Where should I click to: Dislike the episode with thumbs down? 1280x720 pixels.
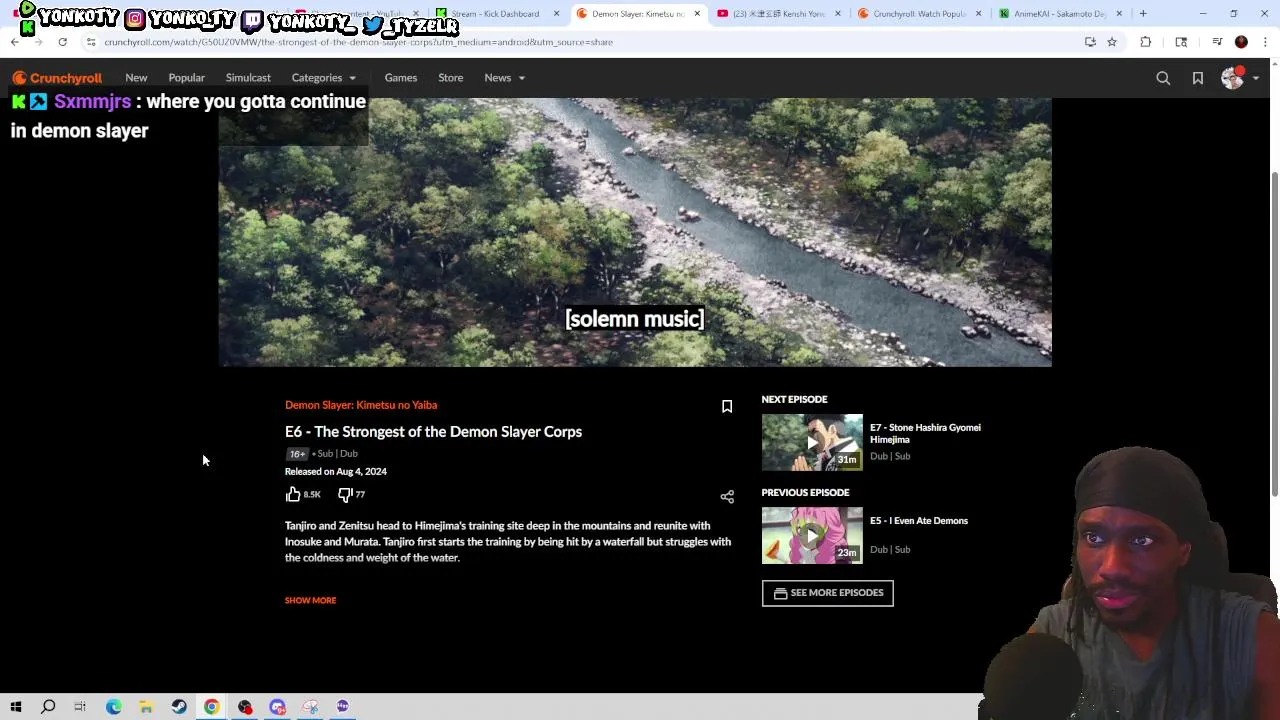coord(344,494)
